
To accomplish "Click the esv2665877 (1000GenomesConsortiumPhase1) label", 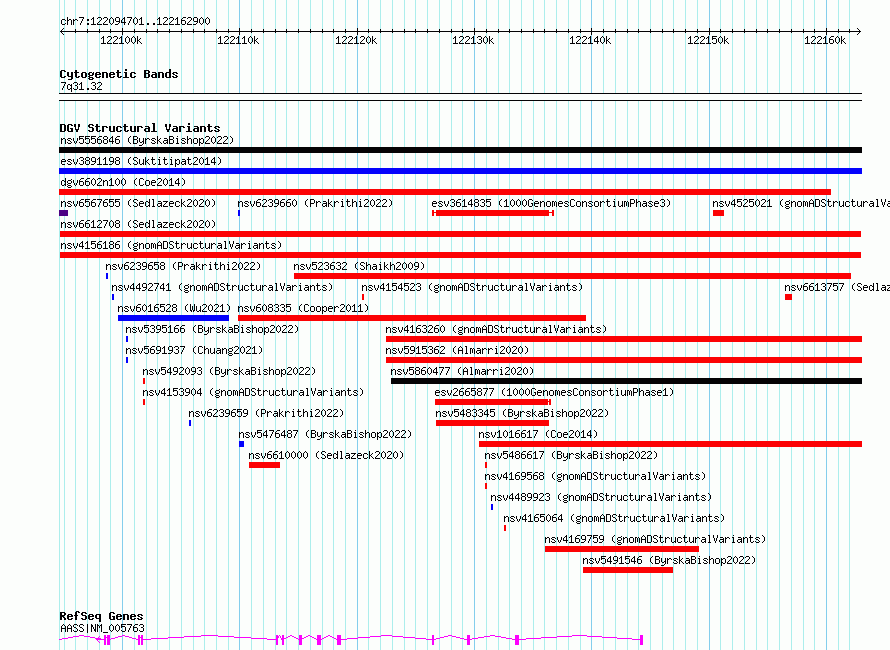I will click(554, 392).
